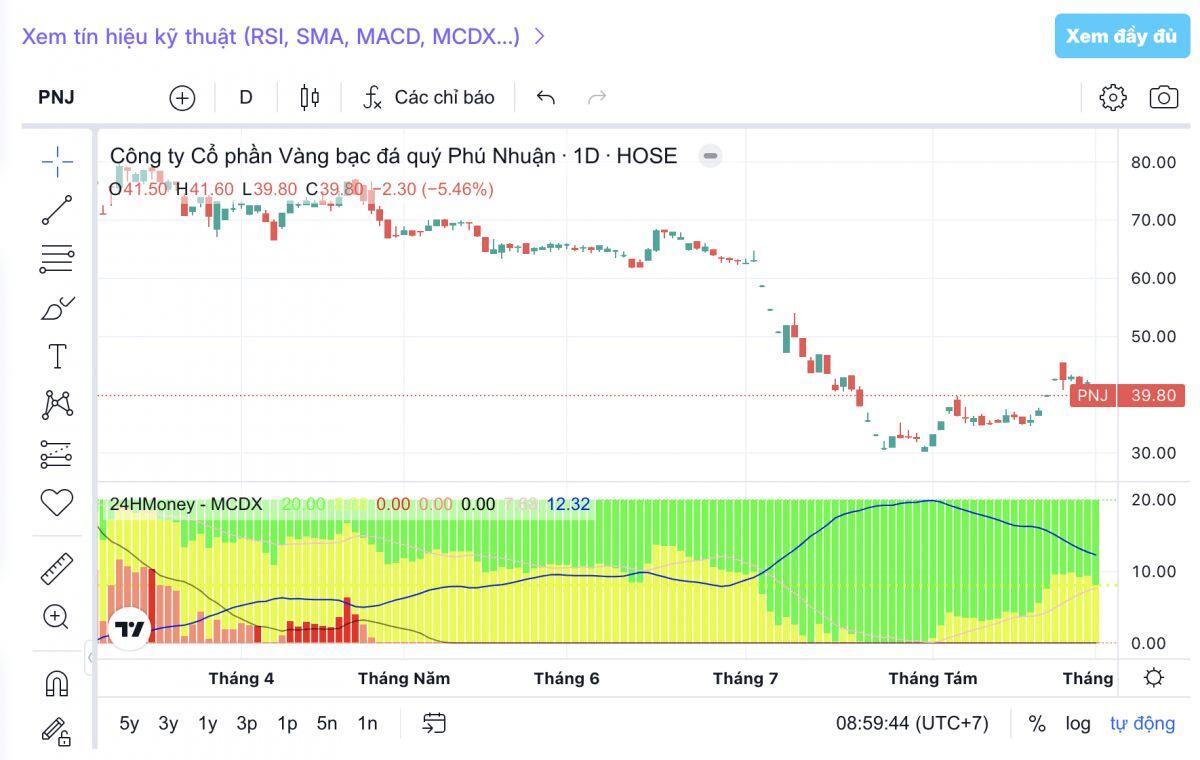Select the text annotation tool

(57, 356)
